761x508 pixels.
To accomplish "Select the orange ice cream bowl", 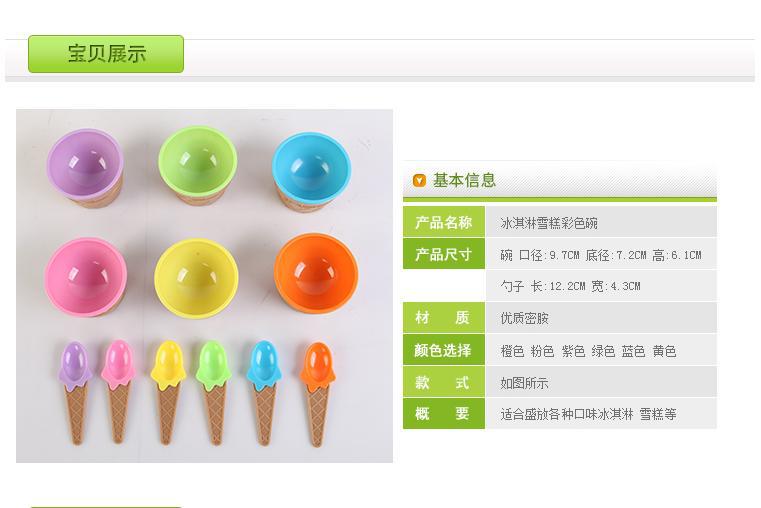I will click(x=316, y=273).
